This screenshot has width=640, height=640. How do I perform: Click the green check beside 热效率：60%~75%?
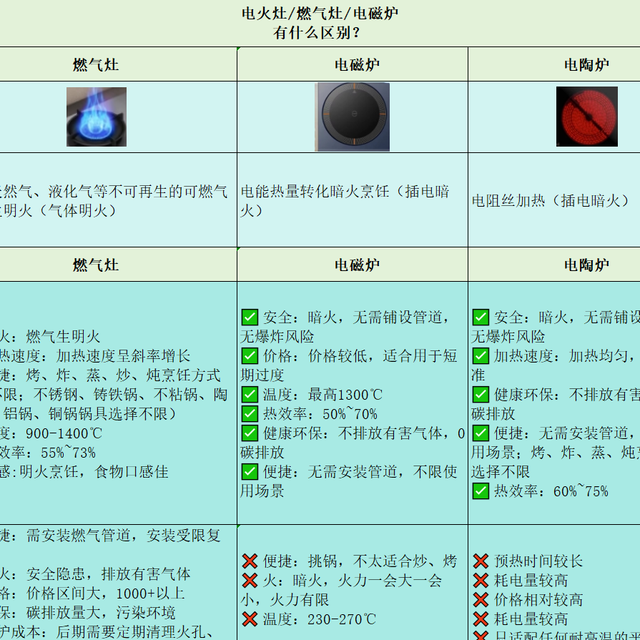point(480,491)
